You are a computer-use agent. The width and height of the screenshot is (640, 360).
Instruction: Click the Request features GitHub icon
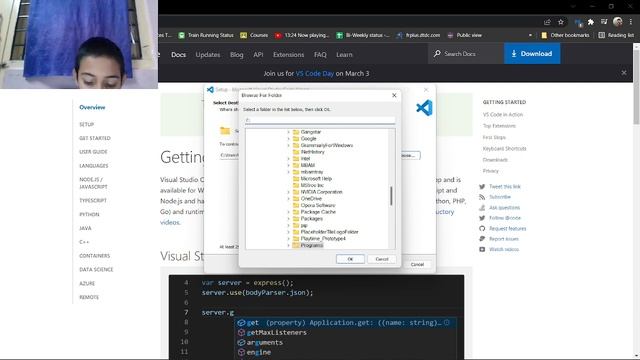click(x=482, y=229)
